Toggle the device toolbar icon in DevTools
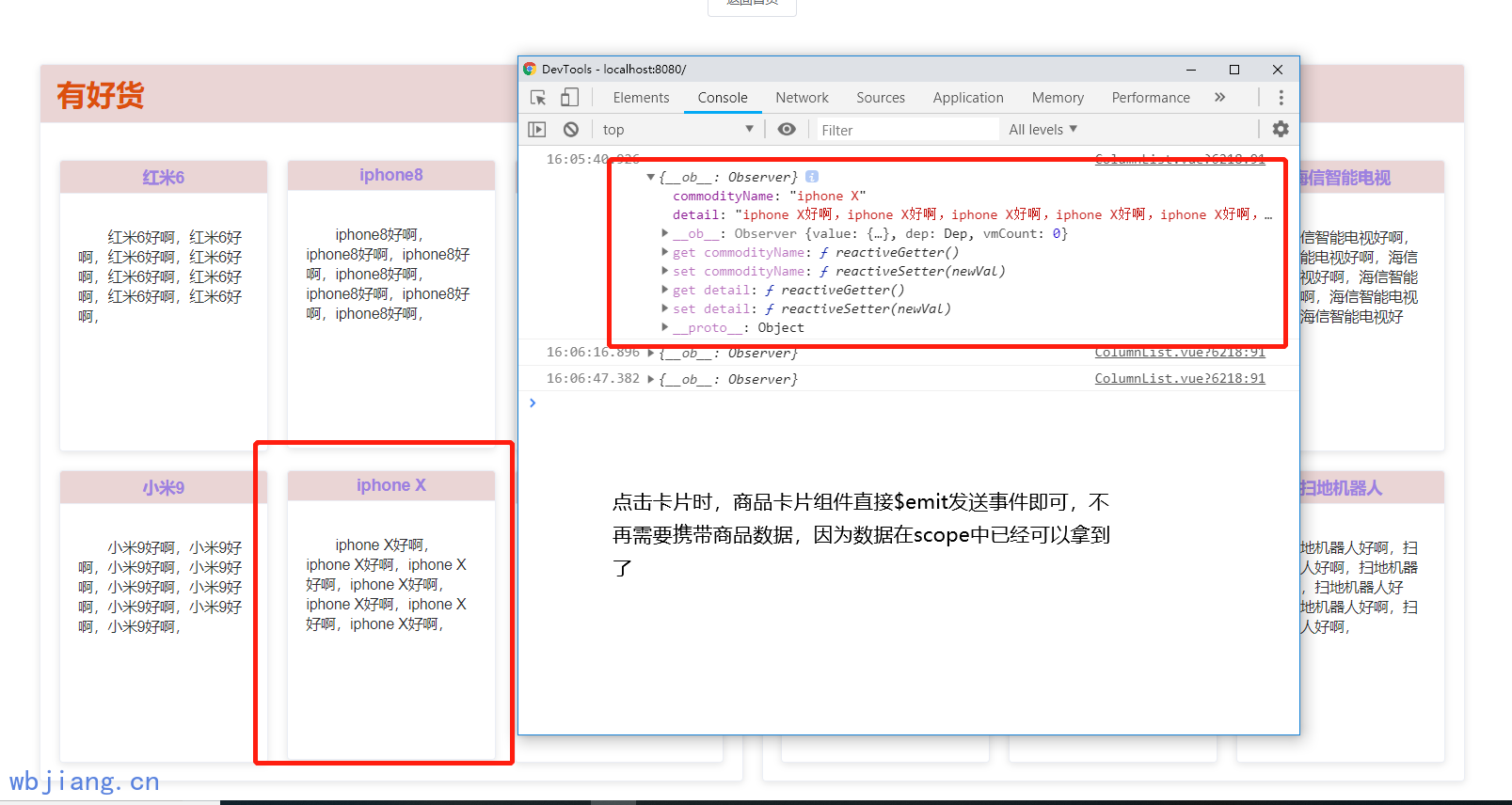 pyautogui.click(x=569, y=98)
